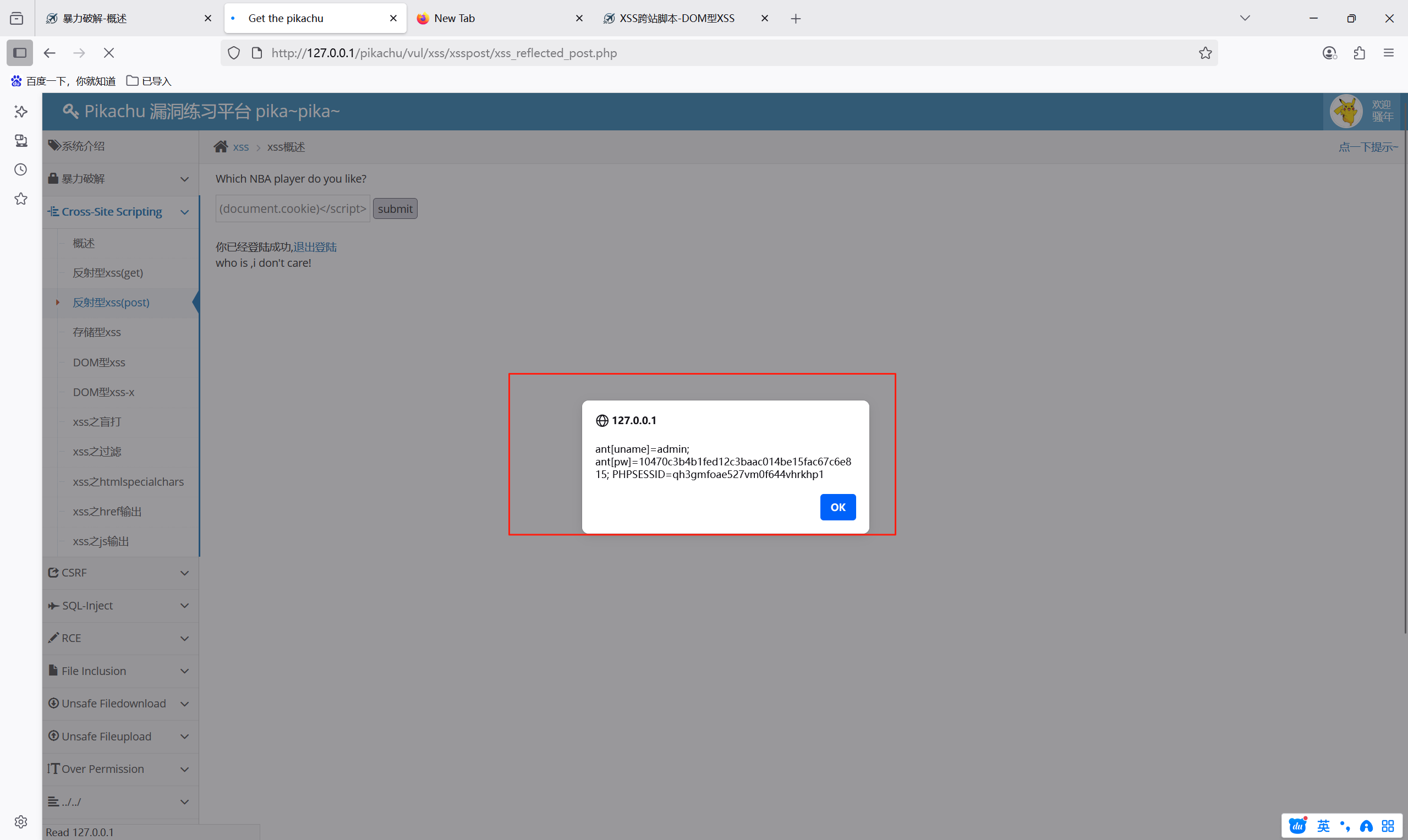1408x840 pixels.
Task: Expand the File Inclusion menu
Action: [x=120, y=671]
